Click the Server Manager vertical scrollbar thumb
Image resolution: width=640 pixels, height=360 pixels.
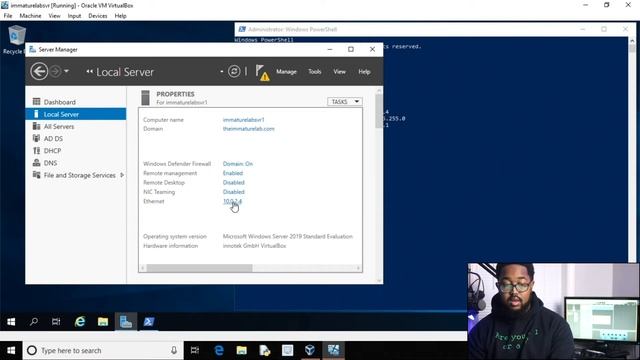click(x=379, y=111)
